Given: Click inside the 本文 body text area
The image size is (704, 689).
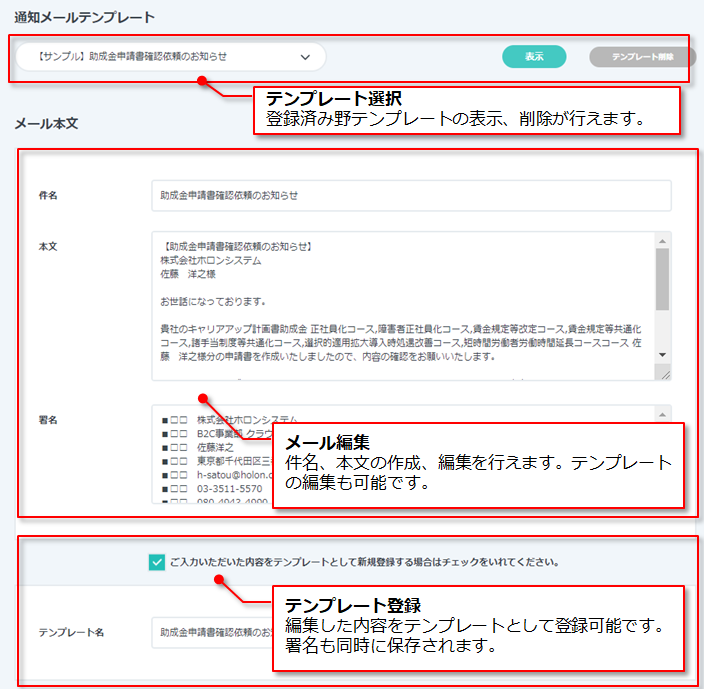Looking at the screenshot, I should [x=400, y=300].
